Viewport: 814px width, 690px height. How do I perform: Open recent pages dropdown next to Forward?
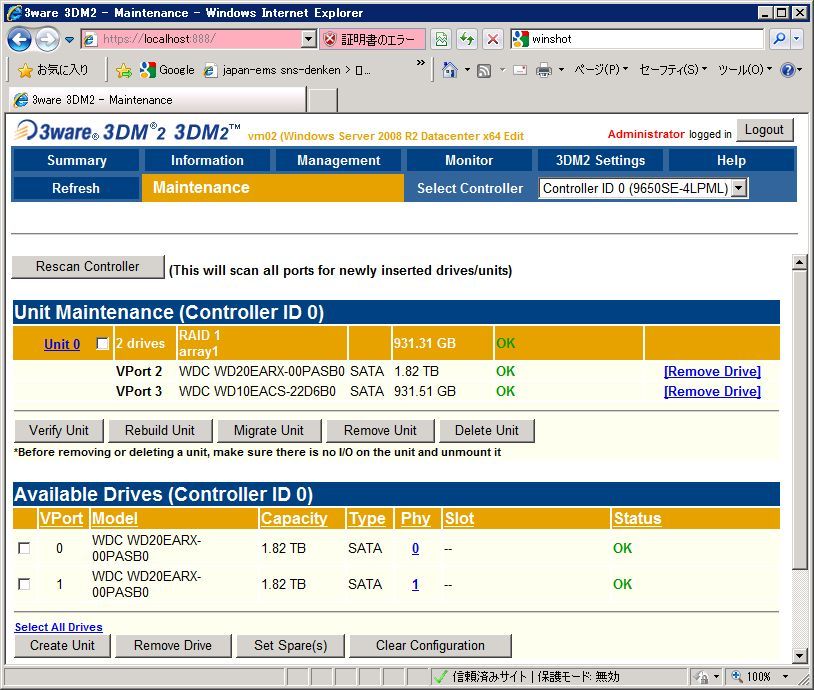click(x=70, y=39)
